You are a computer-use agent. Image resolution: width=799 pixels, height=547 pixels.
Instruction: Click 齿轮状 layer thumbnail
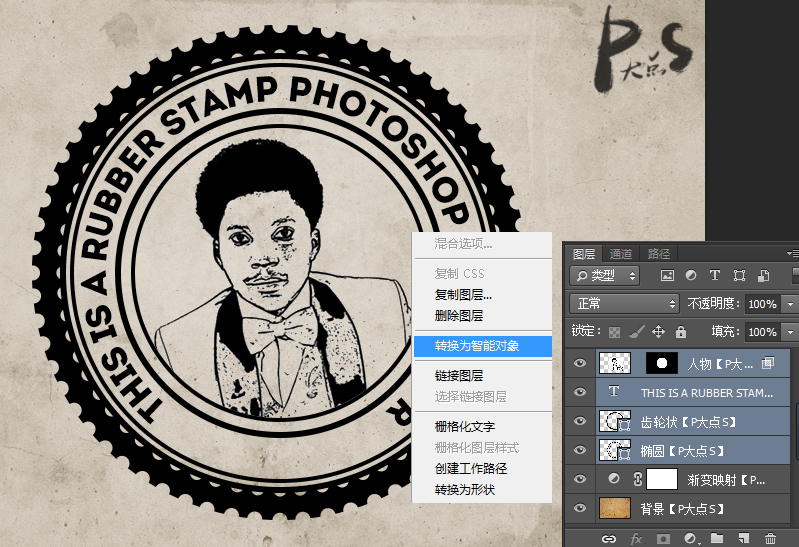click(x=615, y=421)
